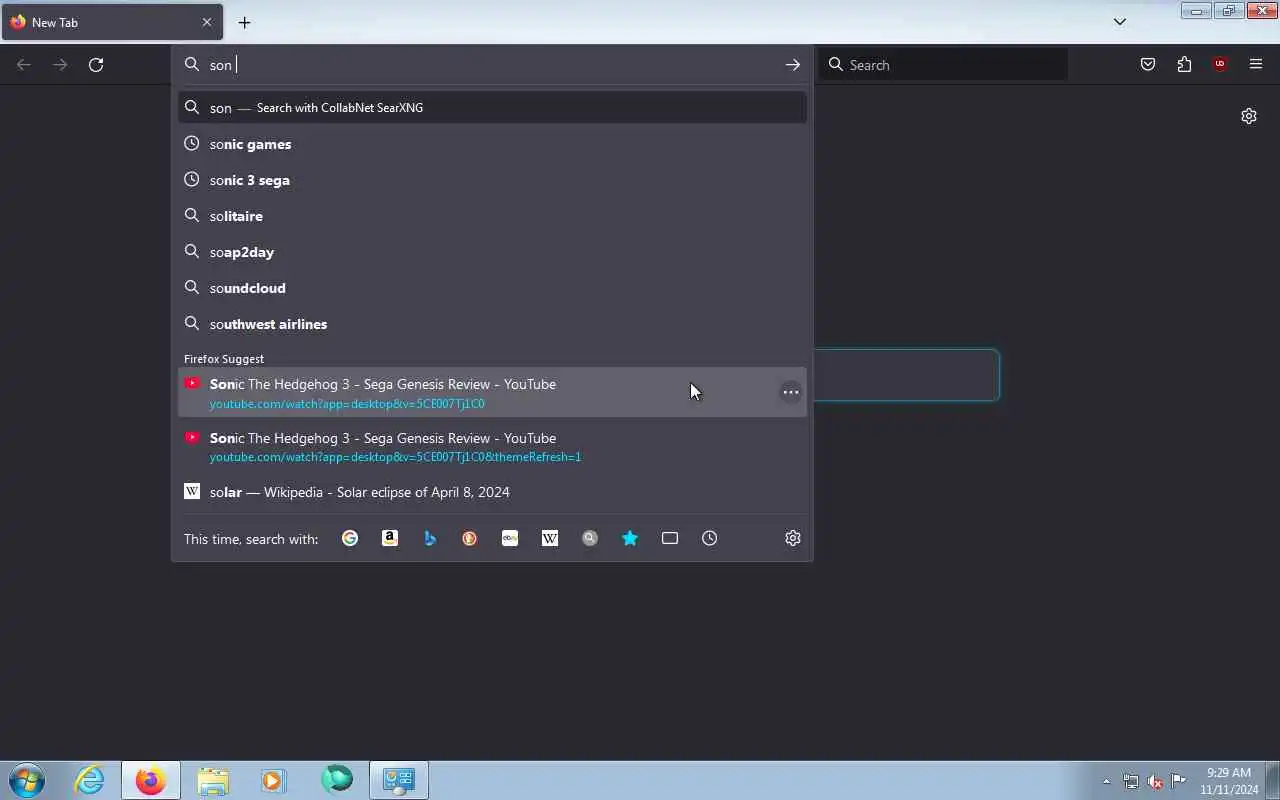The height and width of the screenshot is (800, 1280).
Task: Open search settings gear in dropdown
Action: click(x=793, y=538)
